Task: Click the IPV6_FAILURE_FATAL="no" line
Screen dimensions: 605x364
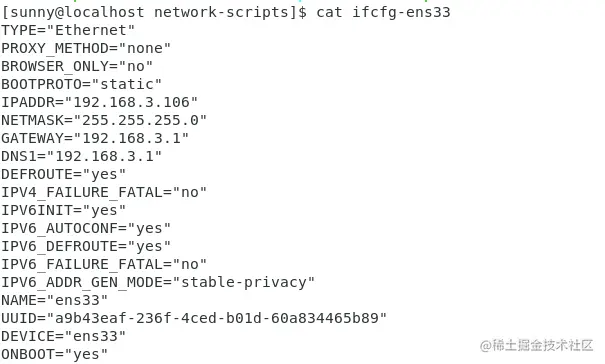Action: click(104, 264)
